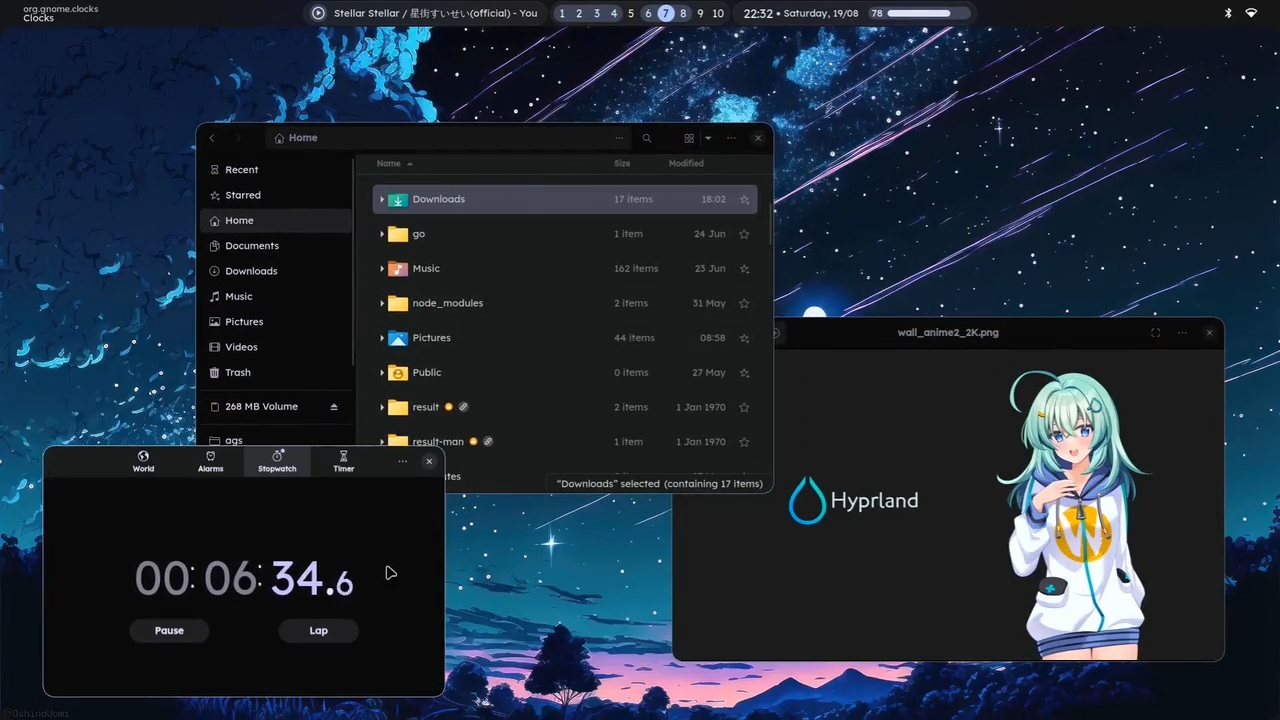Expand the node_modules folder arrow
The image size is (1280, 720).
[382, 303]
